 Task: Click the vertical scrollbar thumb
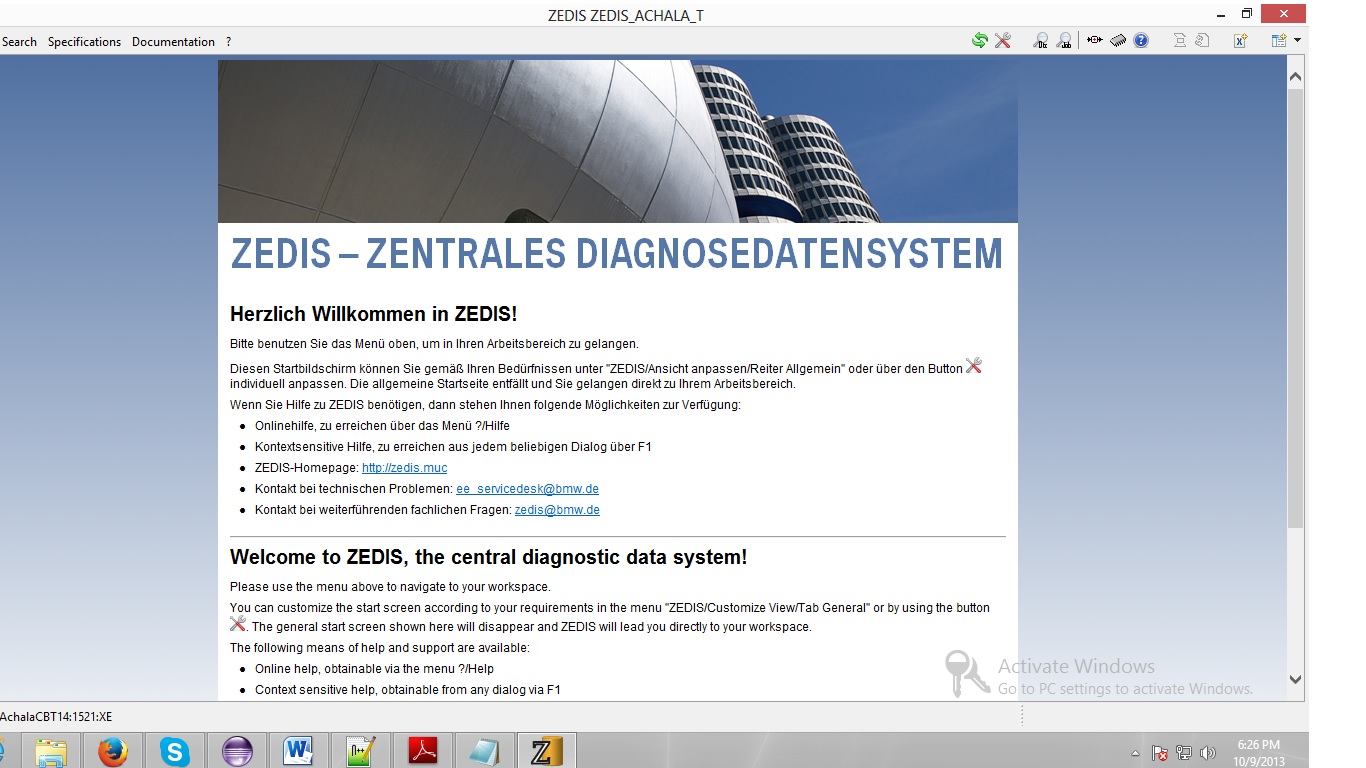point(1295,308)
